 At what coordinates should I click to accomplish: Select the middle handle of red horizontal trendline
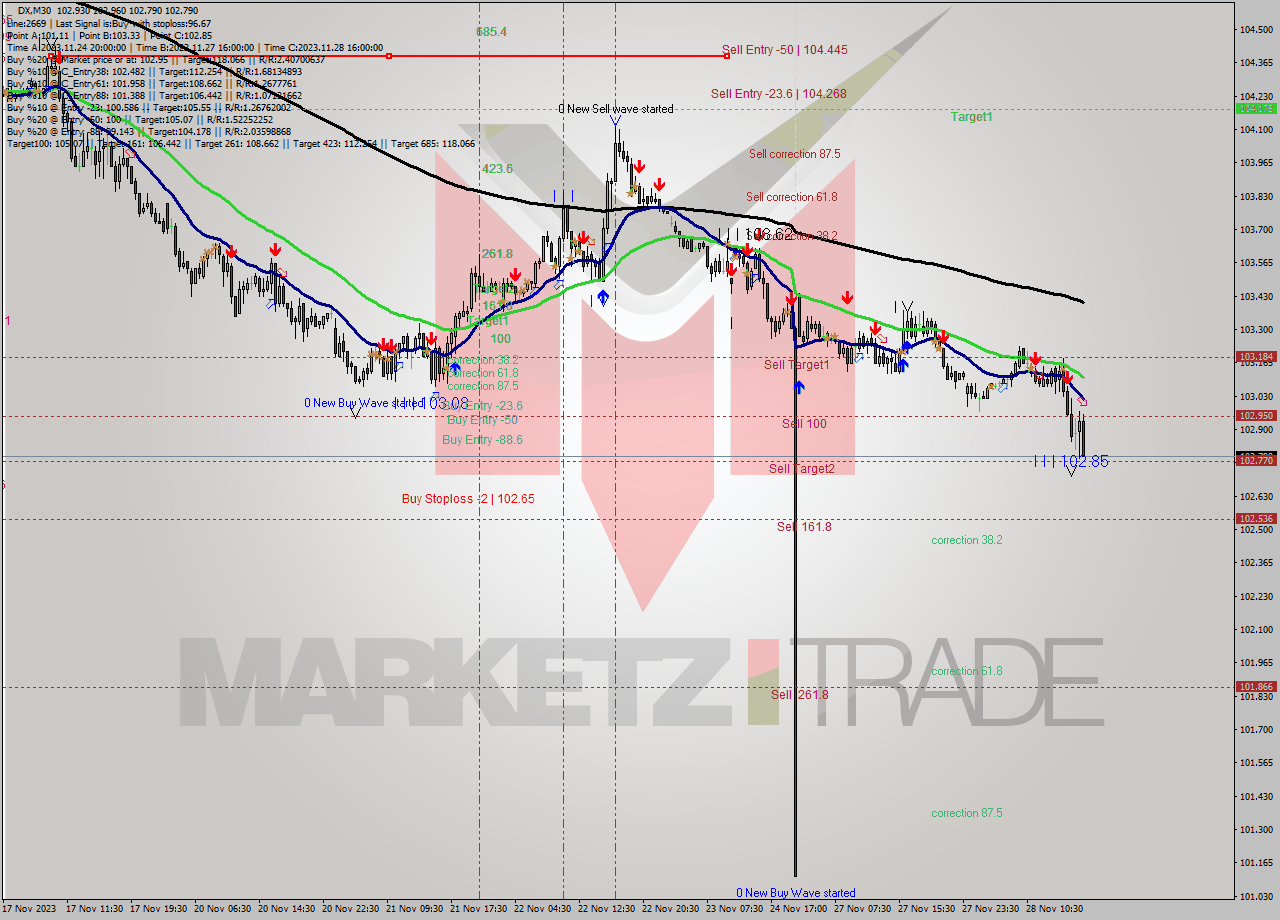[x=389, y=56]
